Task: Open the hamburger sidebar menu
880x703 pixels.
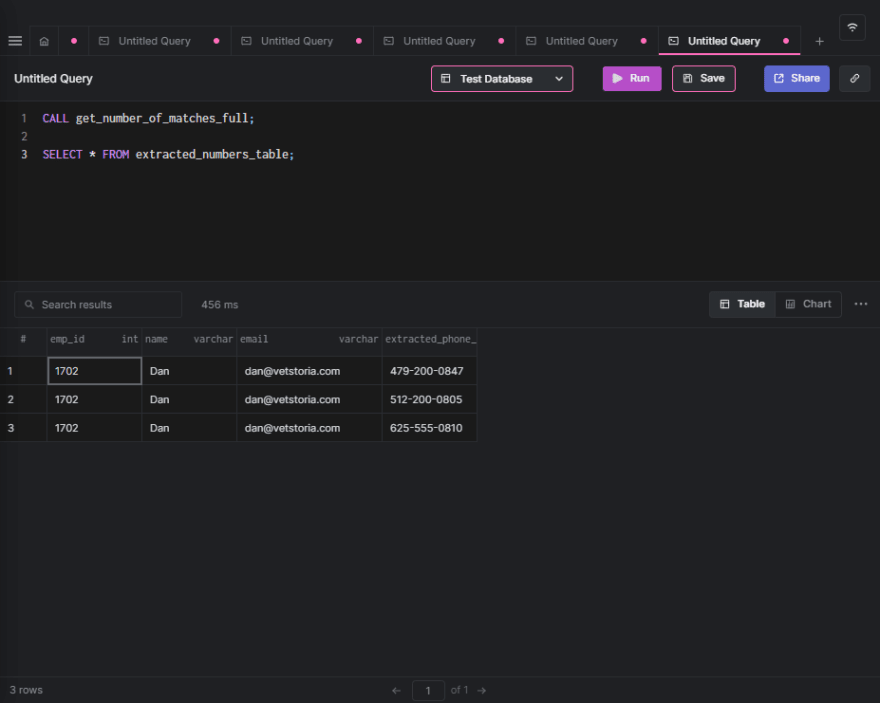Action: coord(15,41)
